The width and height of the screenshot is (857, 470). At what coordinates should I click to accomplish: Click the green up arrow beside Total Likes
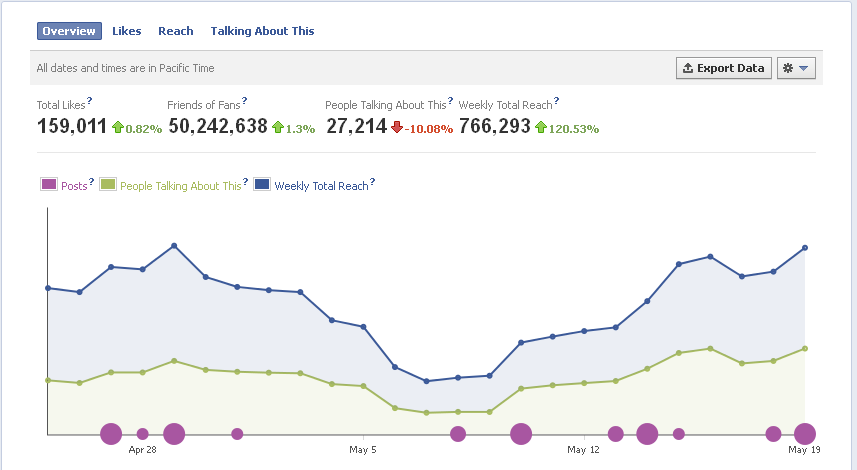click(x=118, y=127)
